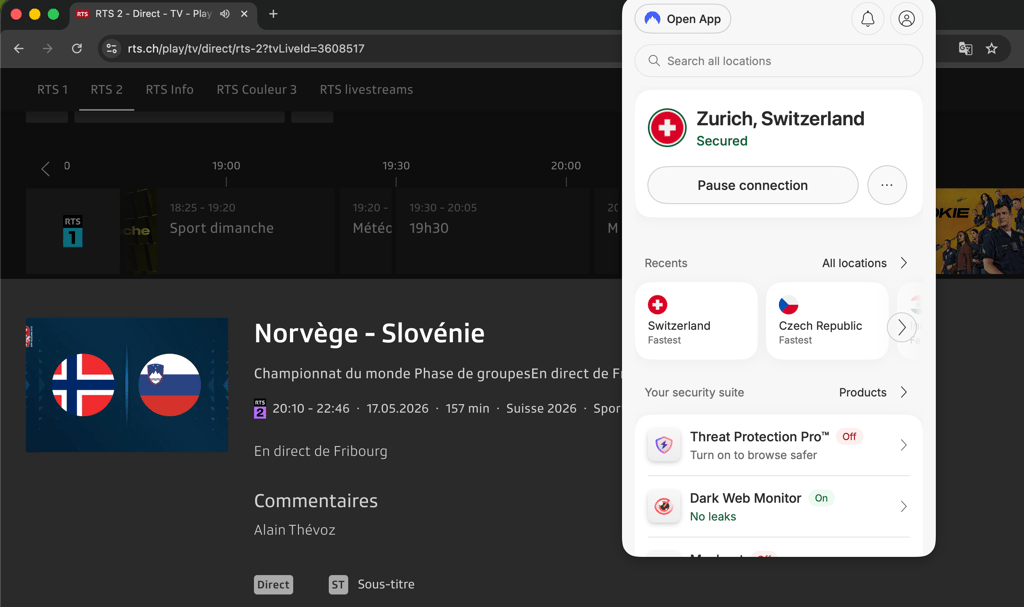Switch to the RTS 1 channel tab

(52, 90)
